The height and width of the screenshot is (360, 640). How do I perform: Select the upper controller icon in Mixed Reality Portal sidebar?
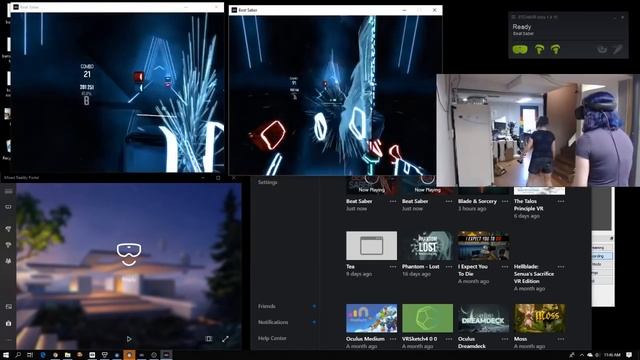(x=8, y=229)
